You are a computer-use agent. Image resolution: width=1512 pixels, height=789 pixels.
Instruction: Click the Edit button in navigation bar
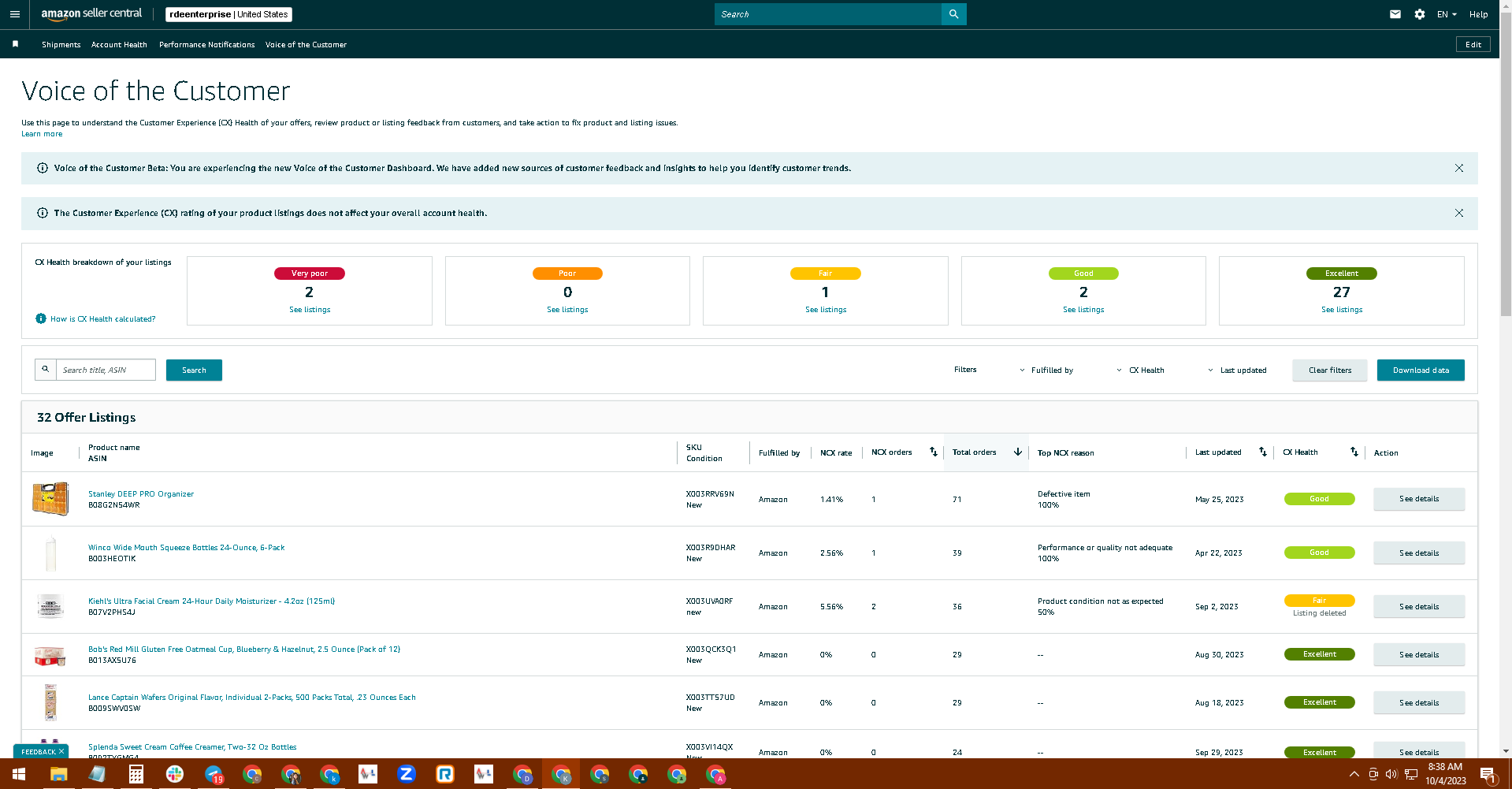coord(1473,44)
